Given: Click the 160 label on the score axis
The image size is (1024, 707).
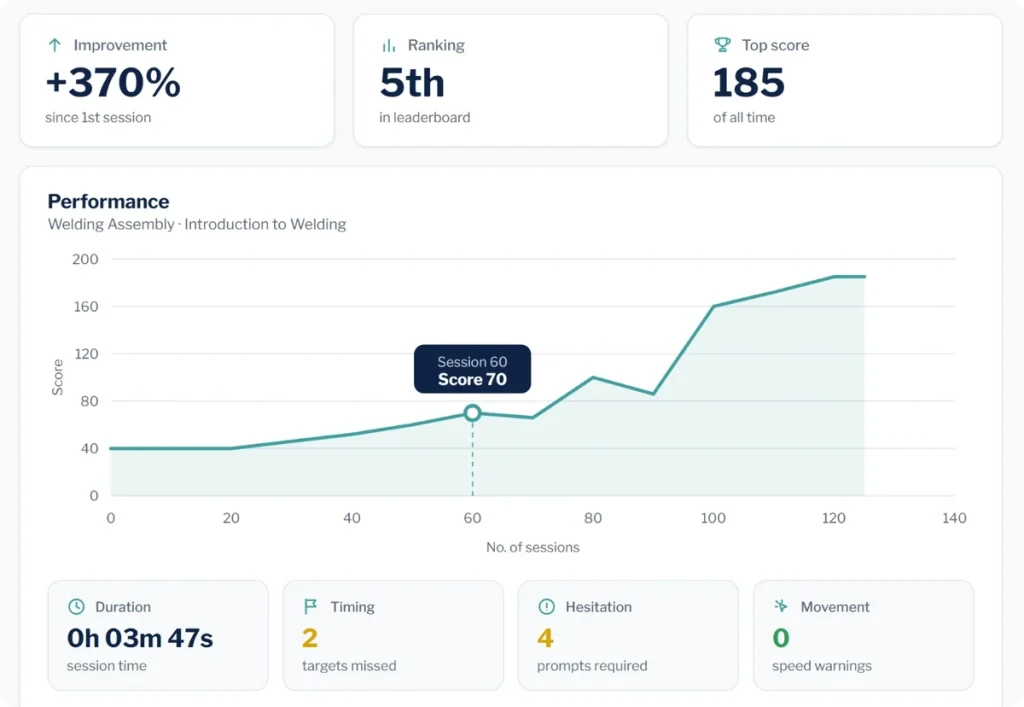Looking at the screenshot, I should point(85,306).
